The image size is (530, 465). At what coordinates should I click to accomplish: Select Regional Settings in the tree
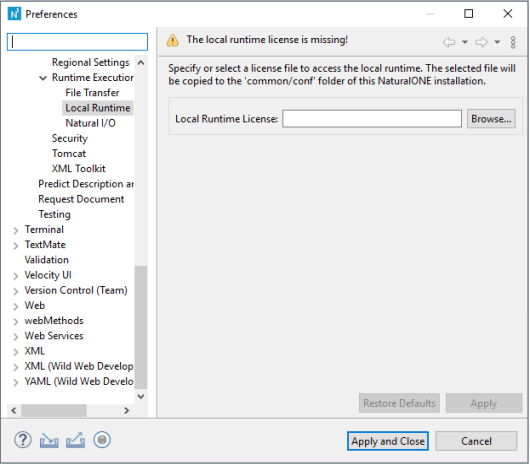91,63
